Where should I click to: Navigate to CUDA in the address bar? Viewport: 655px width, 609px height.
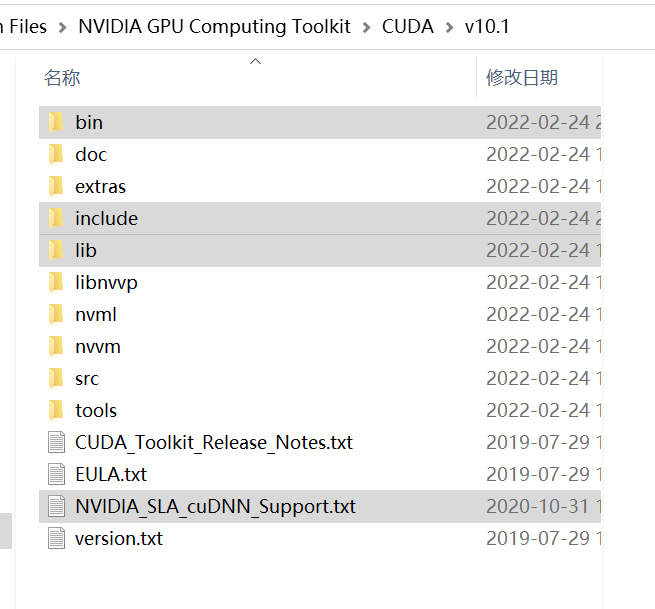[408, 27]
